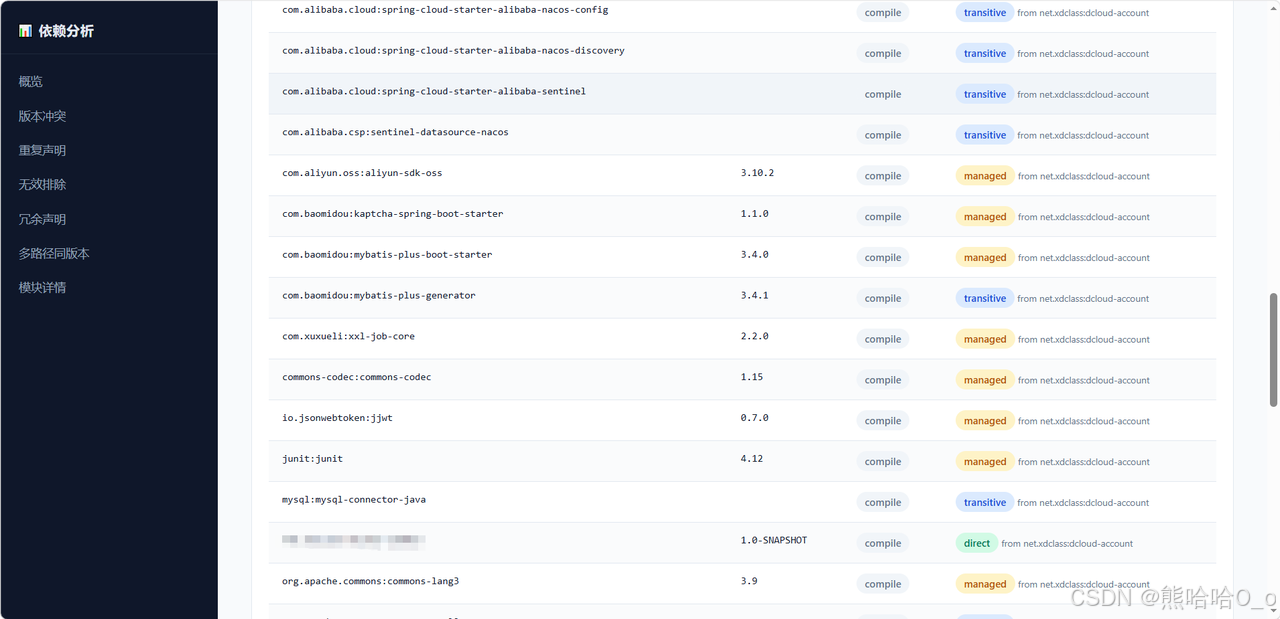Click version 3.4.0 of mybatis-plus-boot-starter
The image size is (1280, 619).
pyautogui.click(x=755, y=255)
